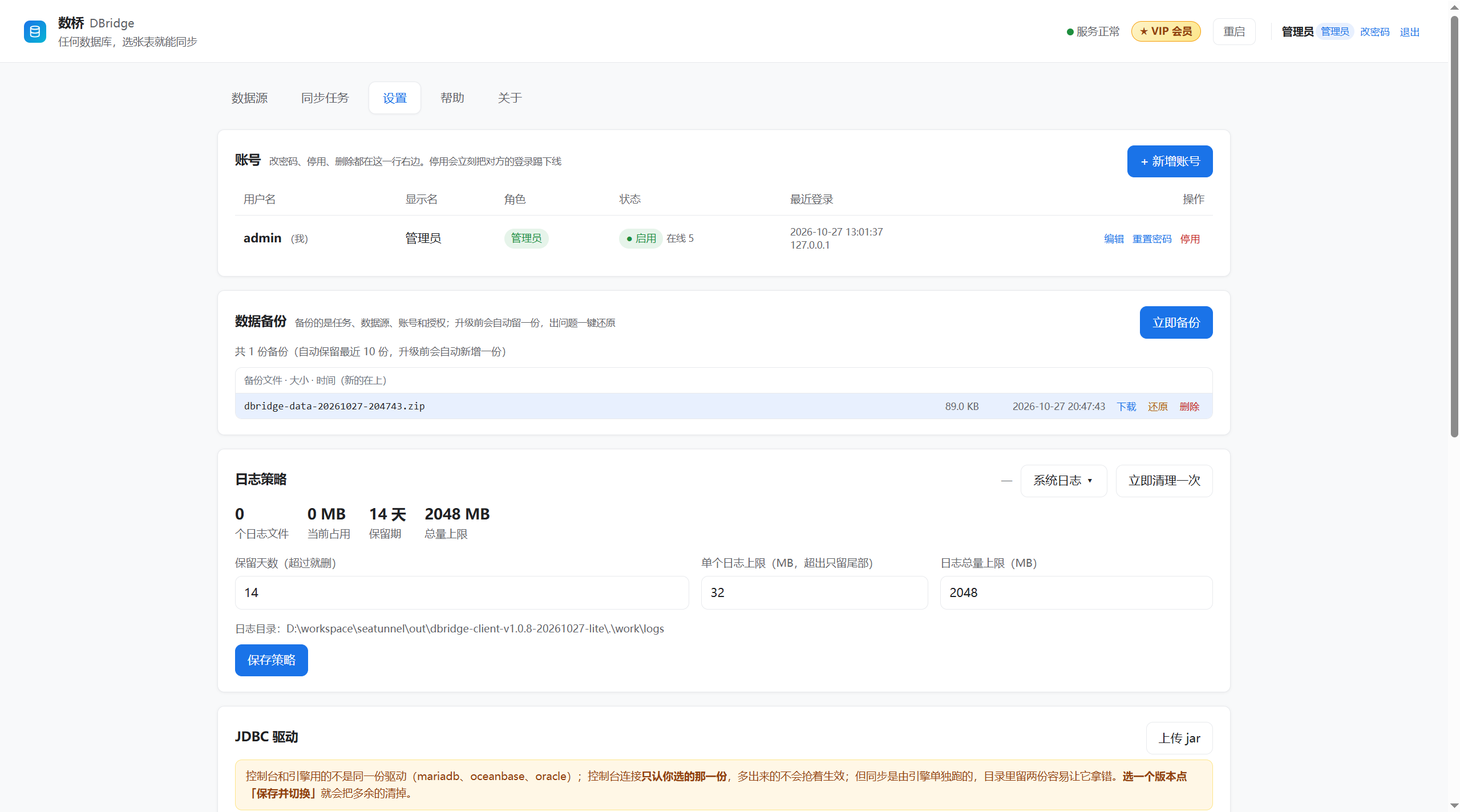
Task: Select the dbridge-data-20261027-204743.zip file row
Action: click(723, 406)
